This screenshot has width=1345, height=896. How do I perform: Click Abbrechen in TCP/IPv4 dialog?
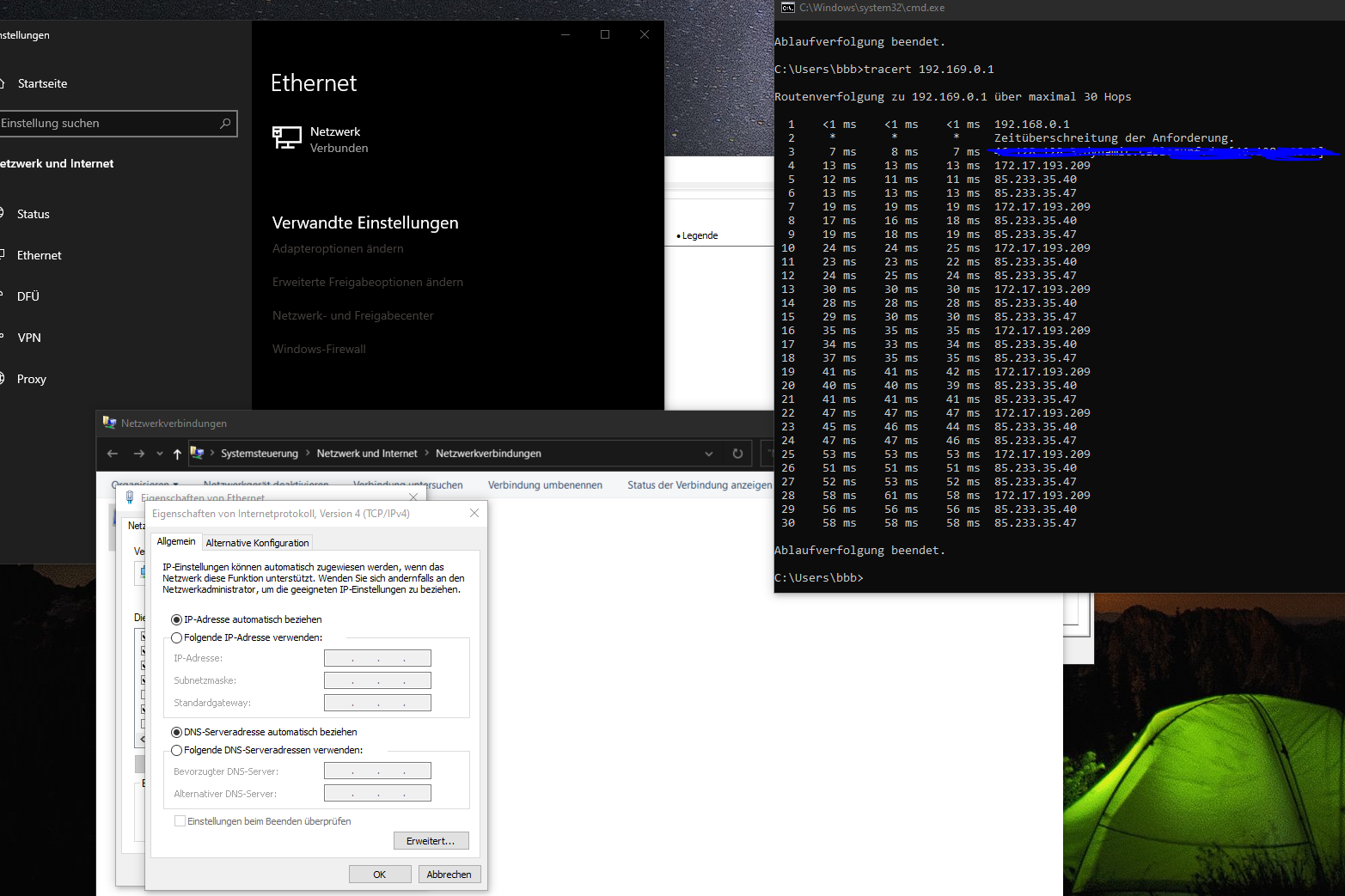449,875
